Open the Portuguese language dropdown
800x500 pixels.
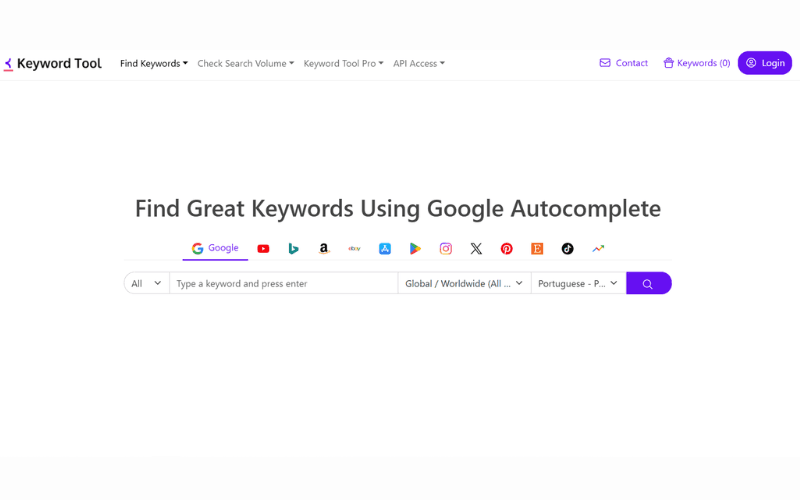(x=579, y=284)
